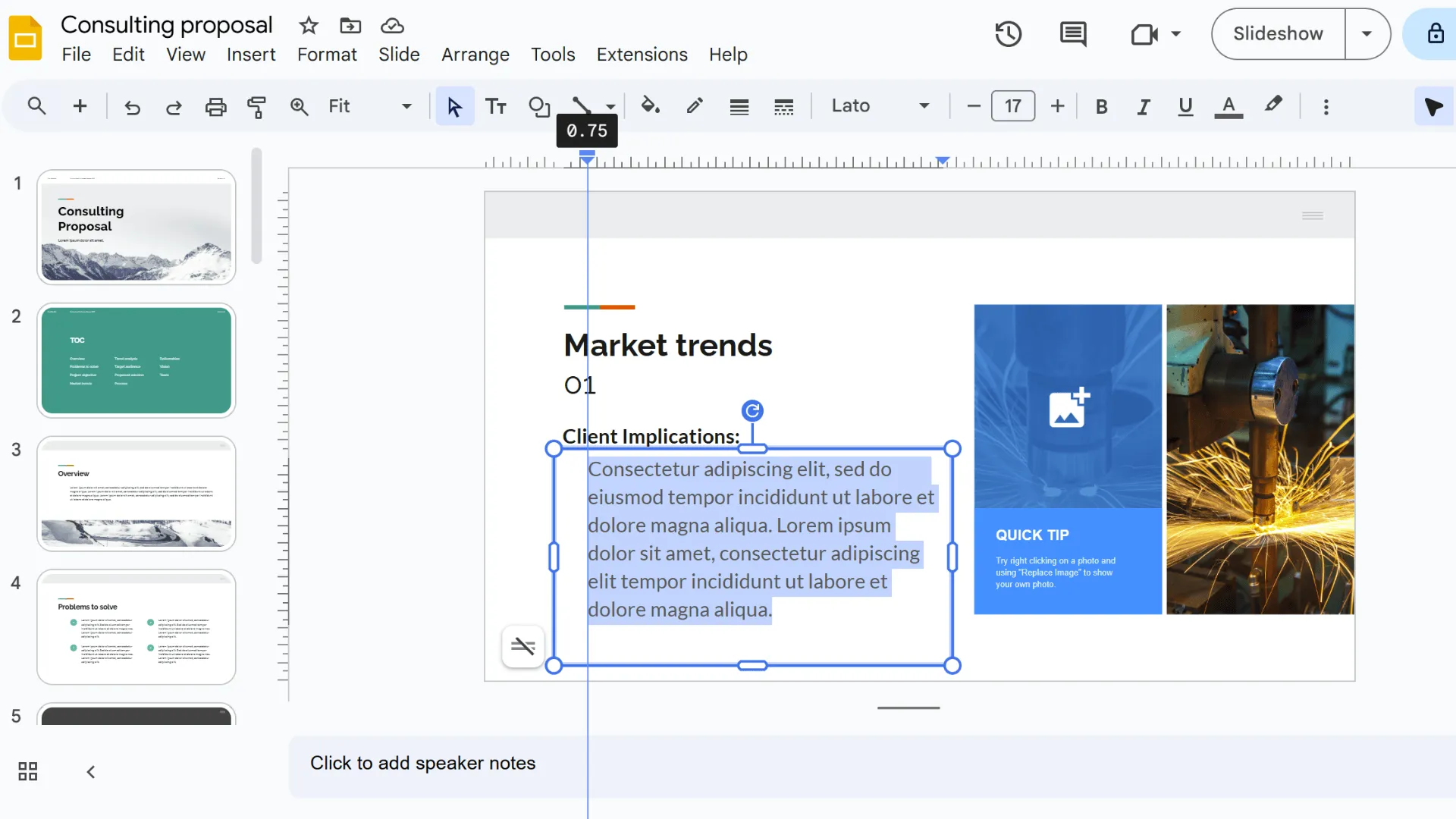
Task: Open the Format menu
Action: 327,55
